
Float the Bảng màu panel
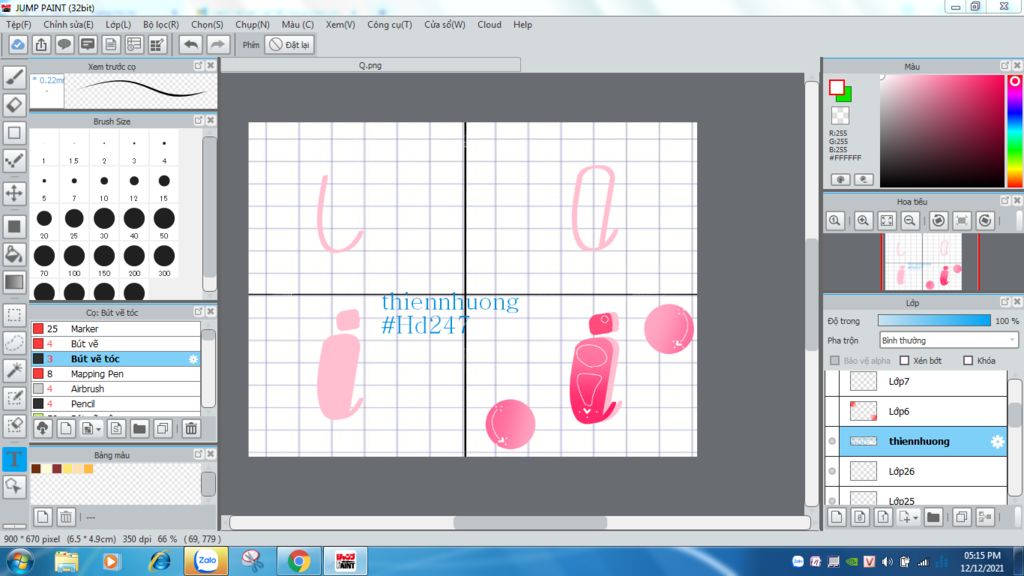[x=199, y=454]
